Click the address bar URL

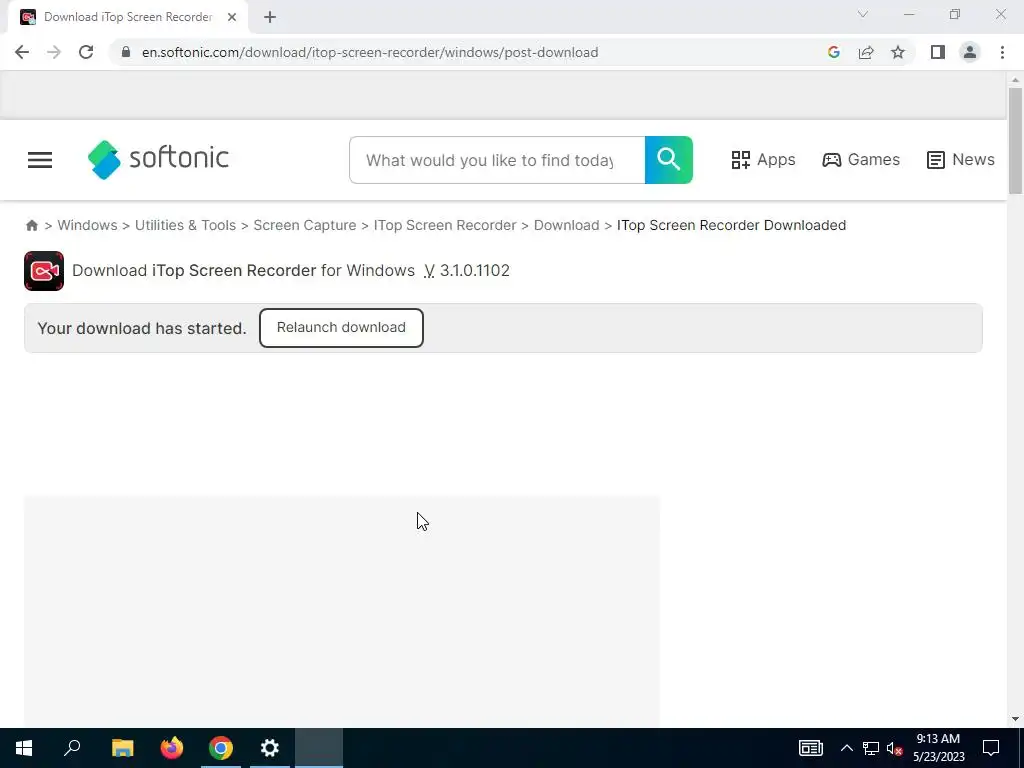370,52
